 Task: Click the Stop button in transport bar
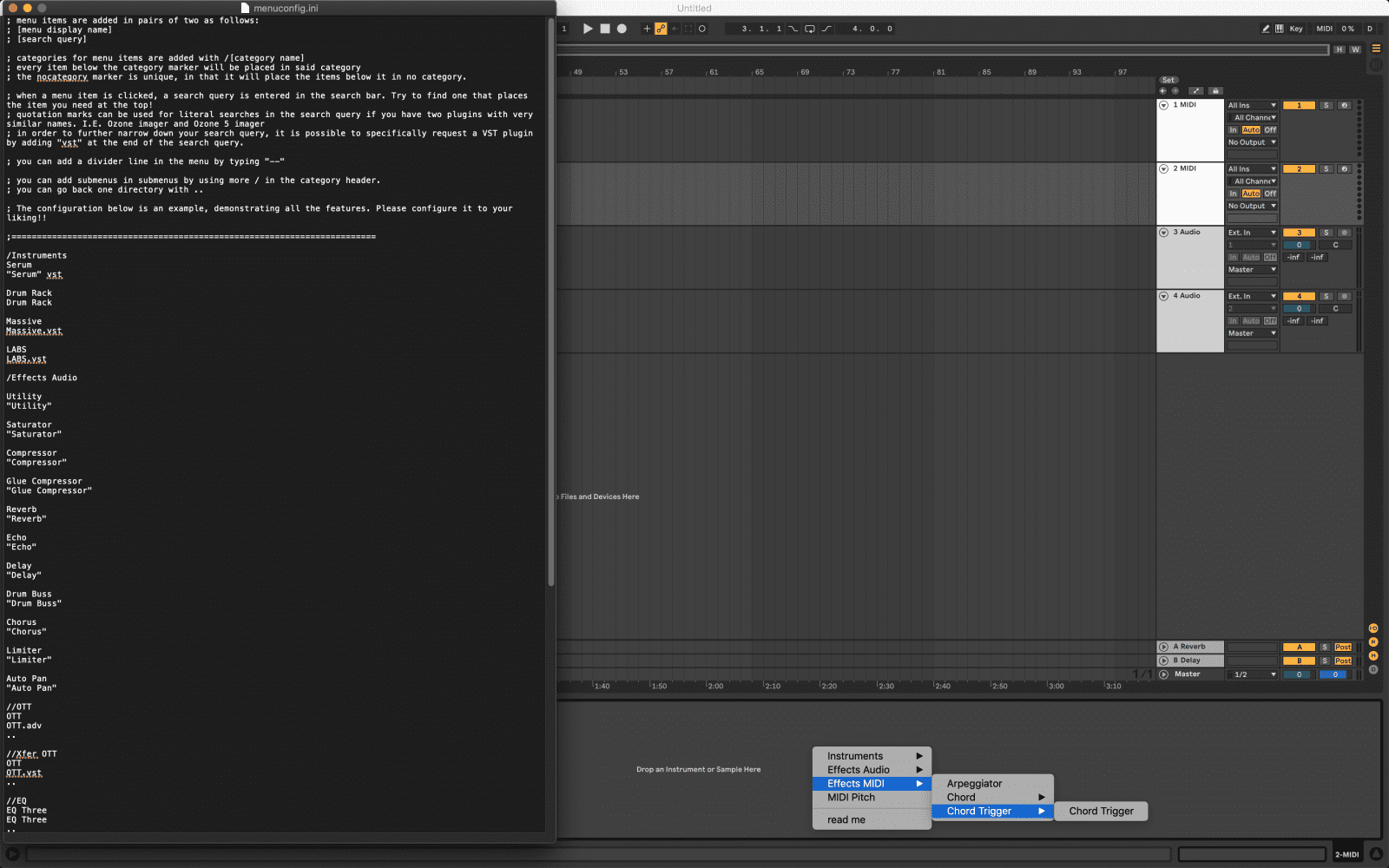click(x=605, y=29)
